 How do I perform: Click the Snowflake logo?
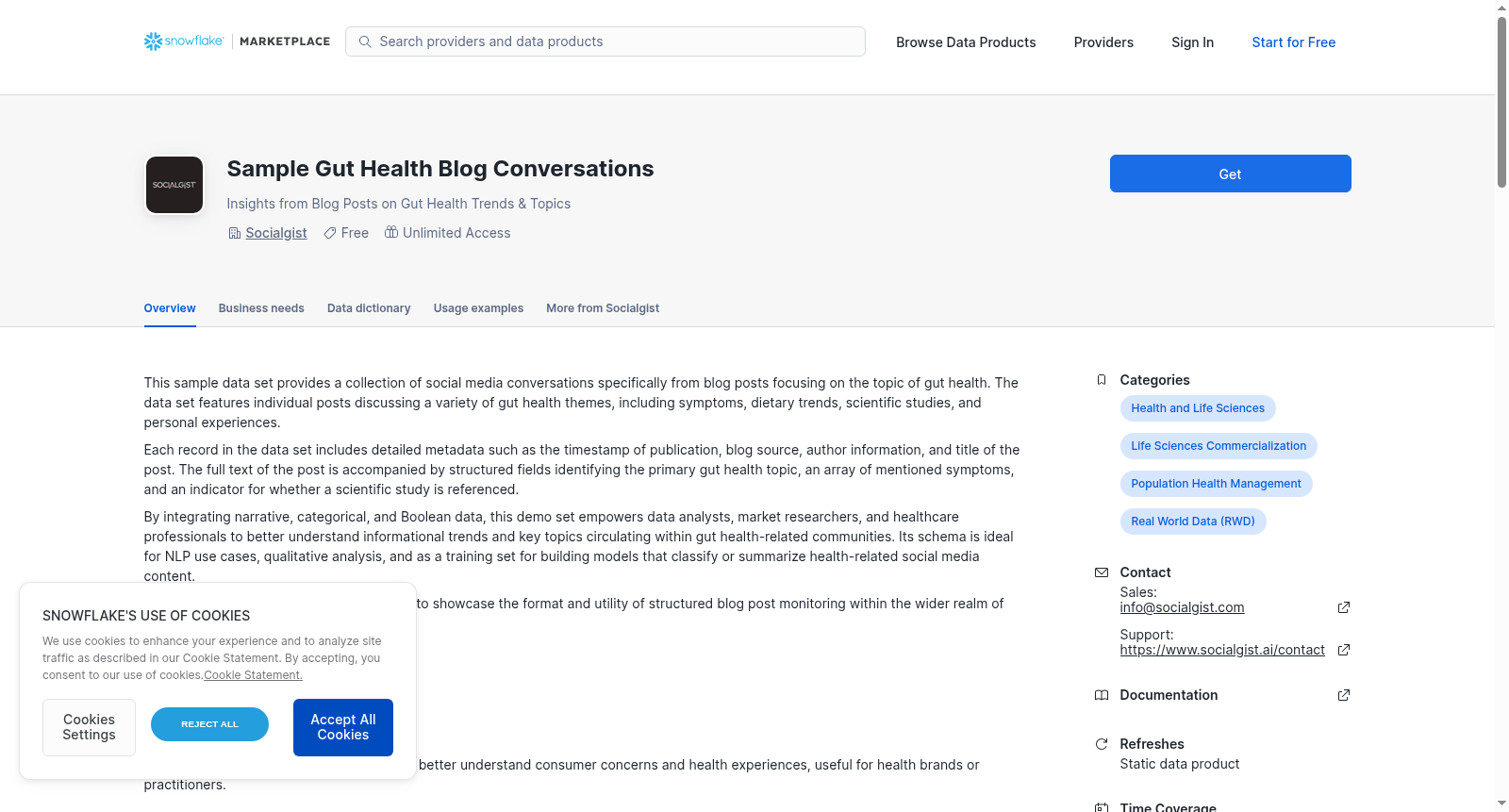184,41
